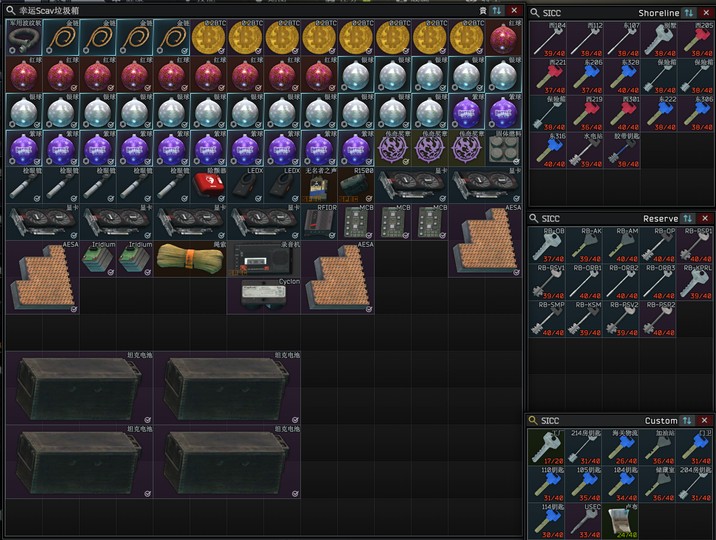Screen dimensions: 716x540
Task: Select the 军用波纹软管 hose item
Action: [24, 38]
